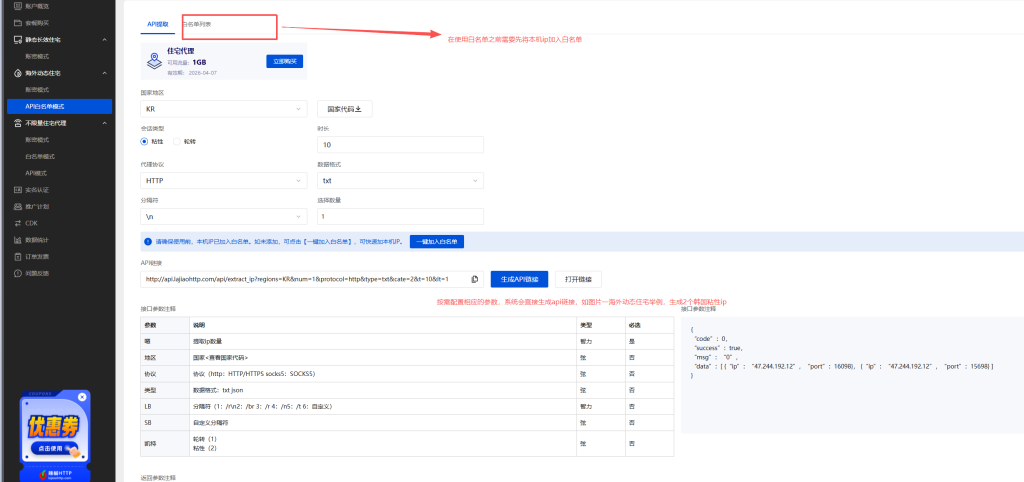Open 实名认证 via its sidebar icon
The width and height of the screenshot is (1024, 482).
(18, 190)
